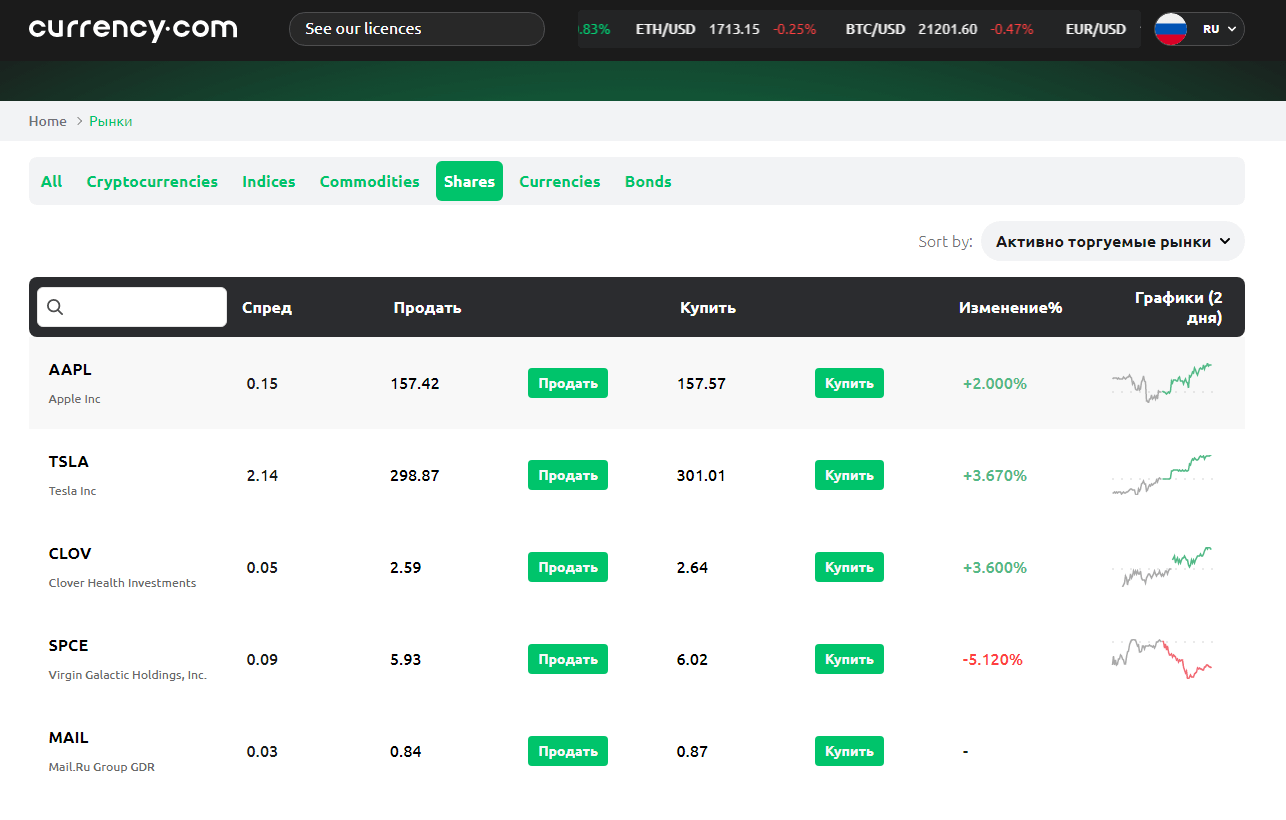The height and width of the screenshot is (820, 1286).
Task: Click See our licences button
Action: point(416,29)
